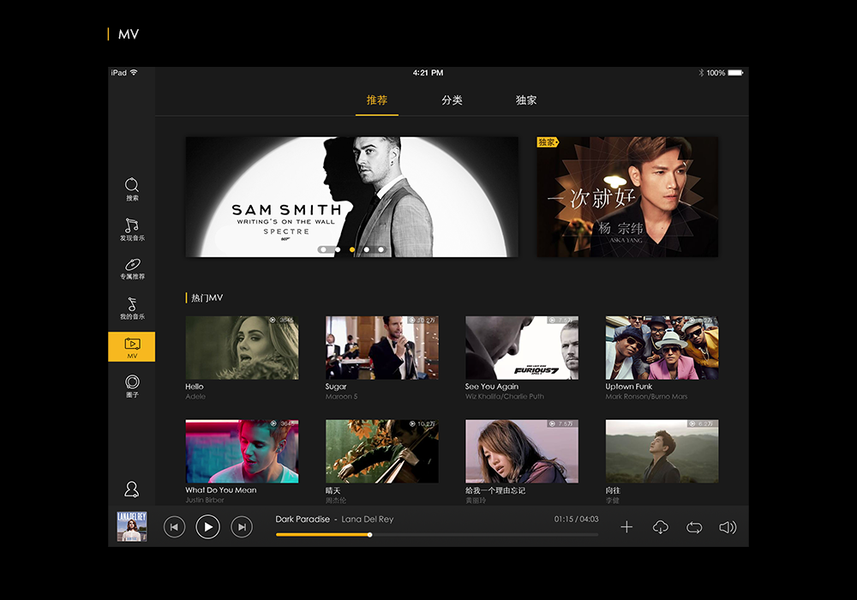Click the next track button

(x=242, y=527)
